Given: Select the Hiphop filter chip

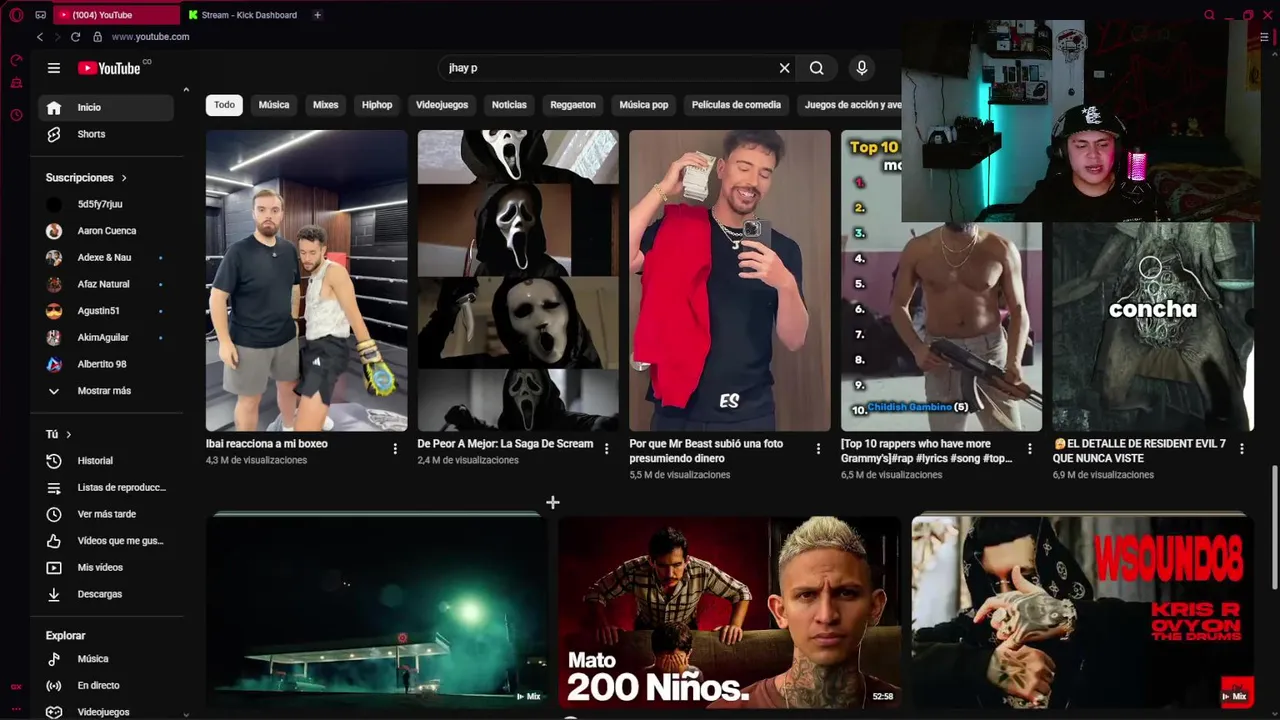Looking at the screenshot, I should click(x=377, y=105).
